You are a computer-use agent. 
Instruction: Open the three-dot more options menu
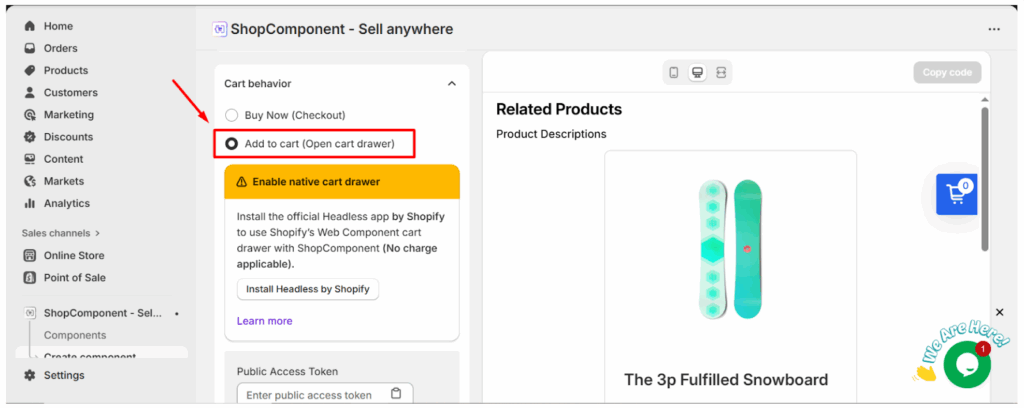994,30
